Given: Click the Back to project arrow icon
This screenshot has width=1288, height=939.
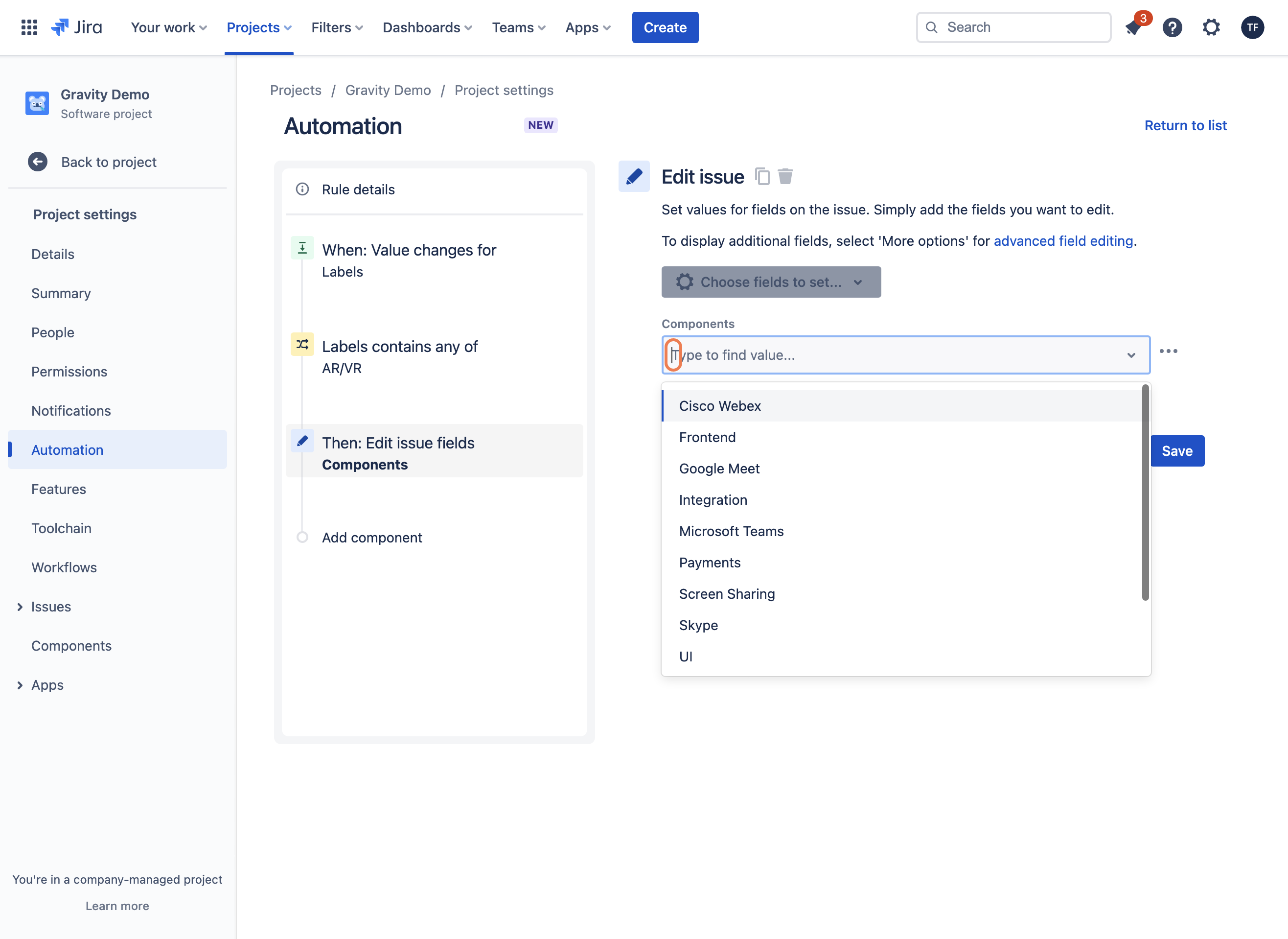Looking at the screenshot, I should pyautogui.click(x=38, y=162).
